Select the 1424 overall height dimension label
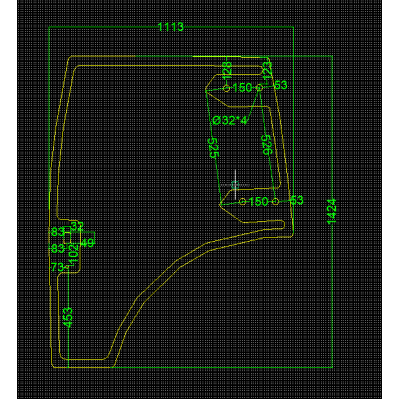The width and height of the screenshot is (400, 400). pos(331,211)
